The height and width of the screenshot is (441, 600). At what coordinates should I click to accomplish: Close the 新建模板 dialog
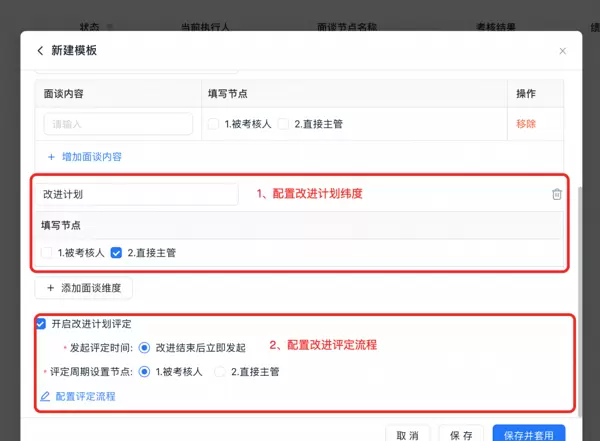[x=562, y=50]
